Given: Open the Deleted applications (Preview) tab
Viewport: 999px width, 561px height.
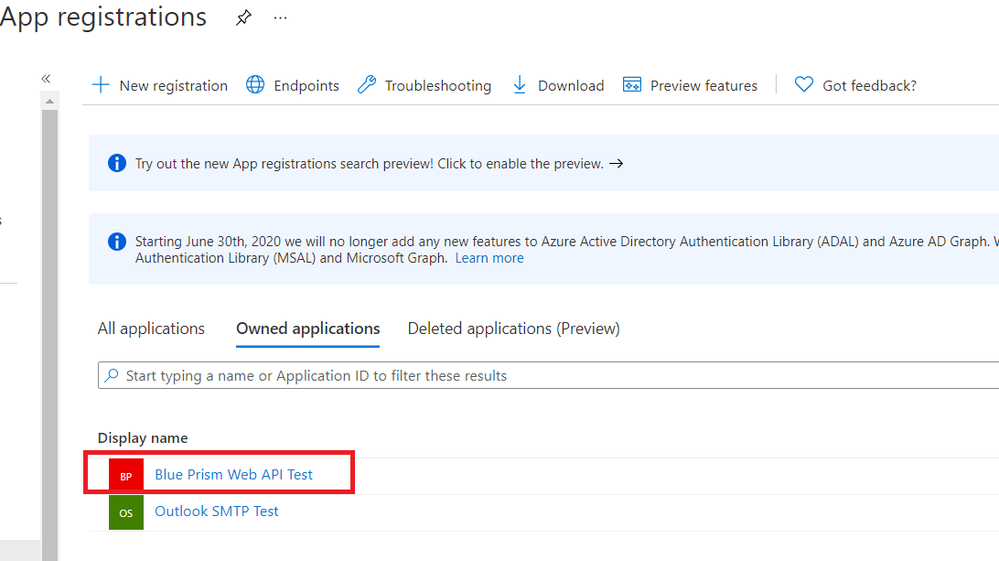Looking at the screenshot, I should [x=514, y=328].
